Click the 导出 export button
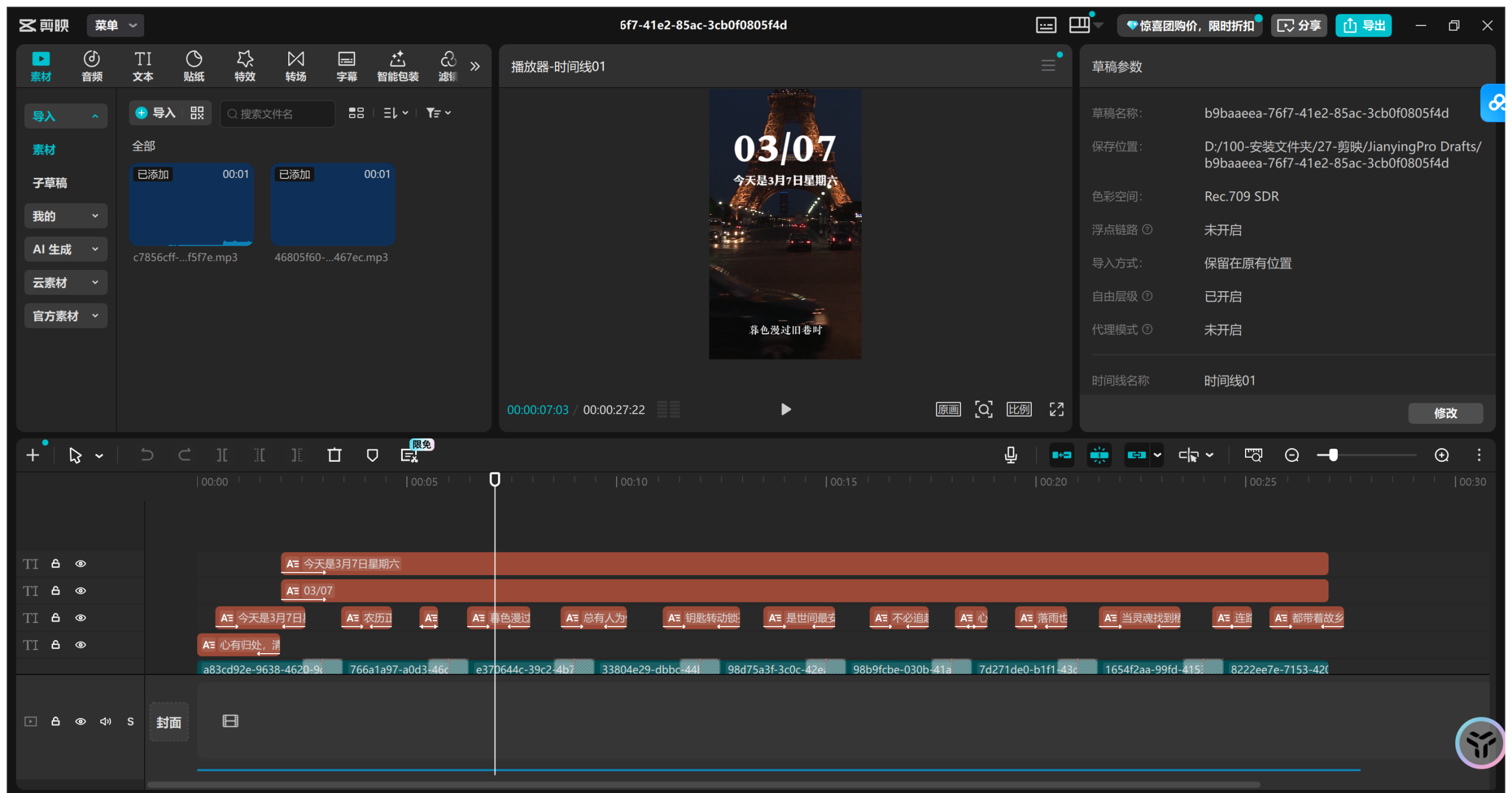Image resolution: width=1512 pixels, height=793 pixels. 1363,25
